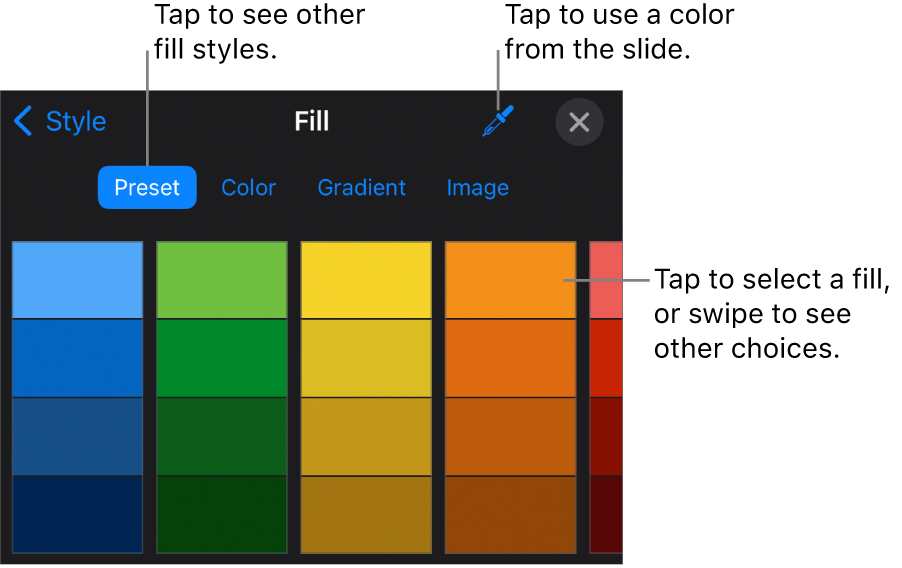The height and width of the screenshot is (568, 902).
Task: Choose the bright red preset swatch
Action: 606,358
